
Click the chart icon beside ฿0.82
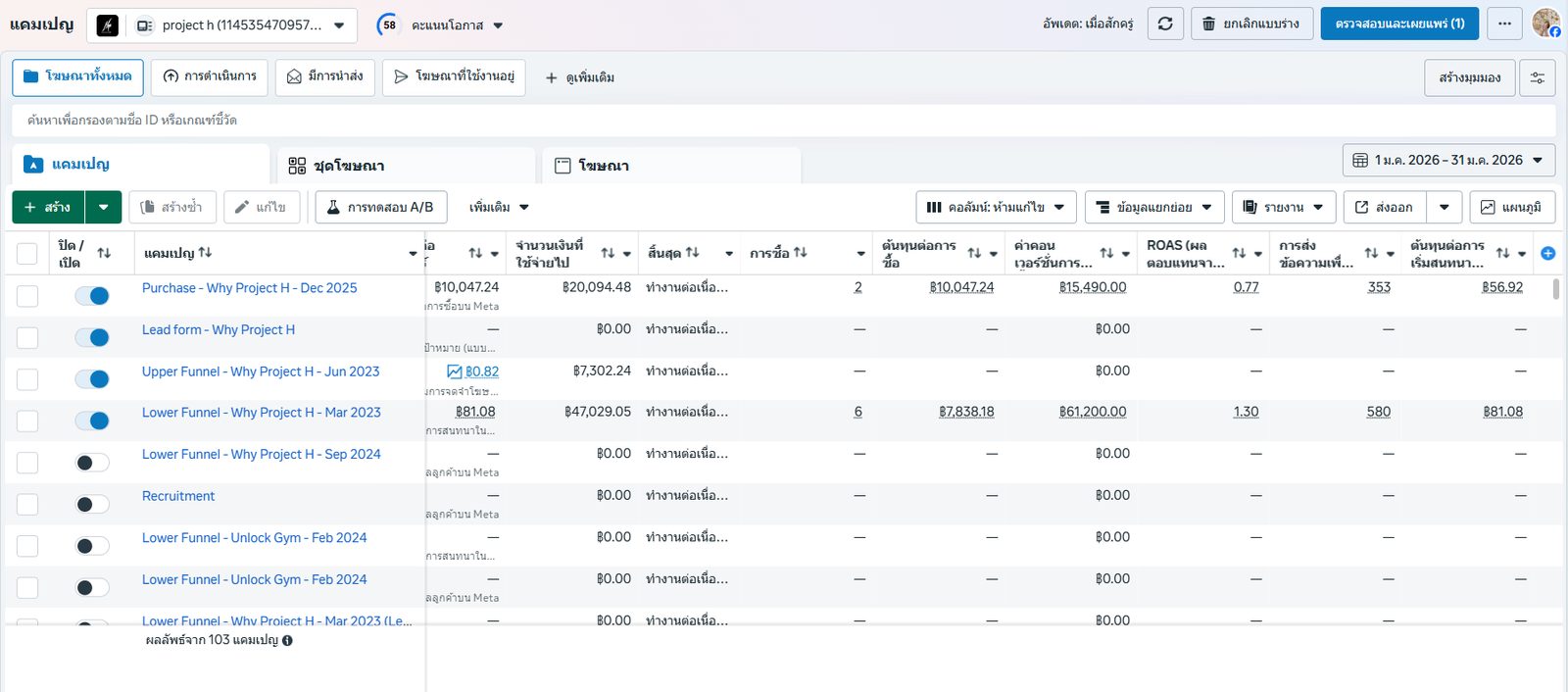pos(455,371)
